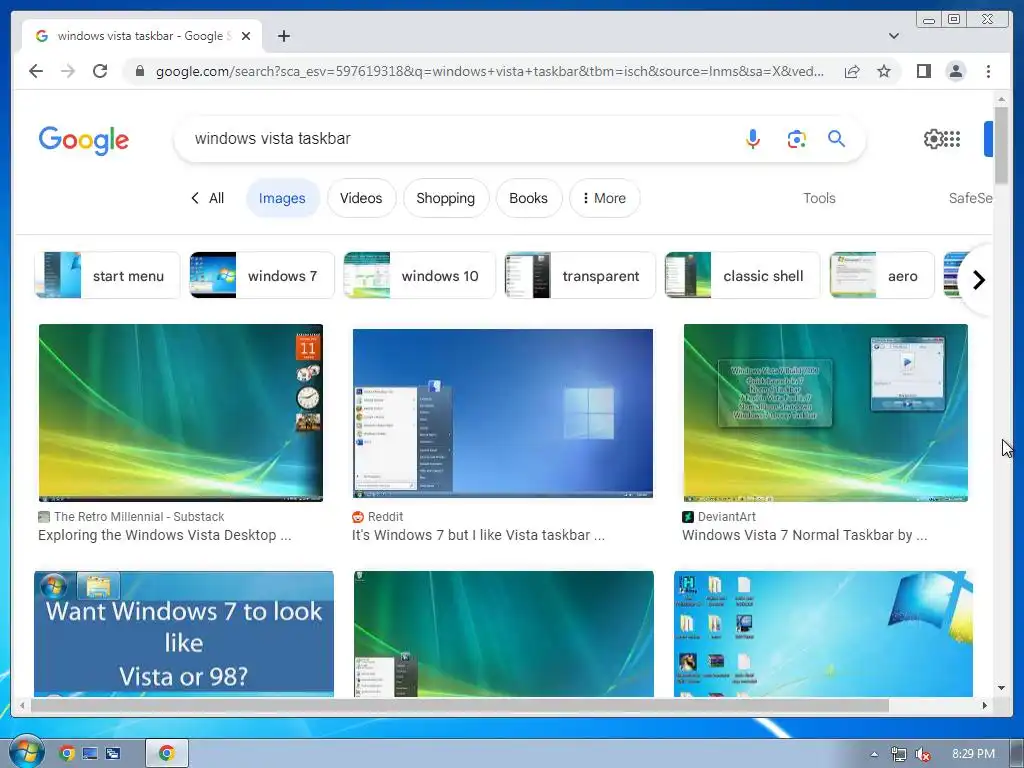Open the Chrome three-dot menu
Screen dimensions: 1024x768
coord(988,71)
